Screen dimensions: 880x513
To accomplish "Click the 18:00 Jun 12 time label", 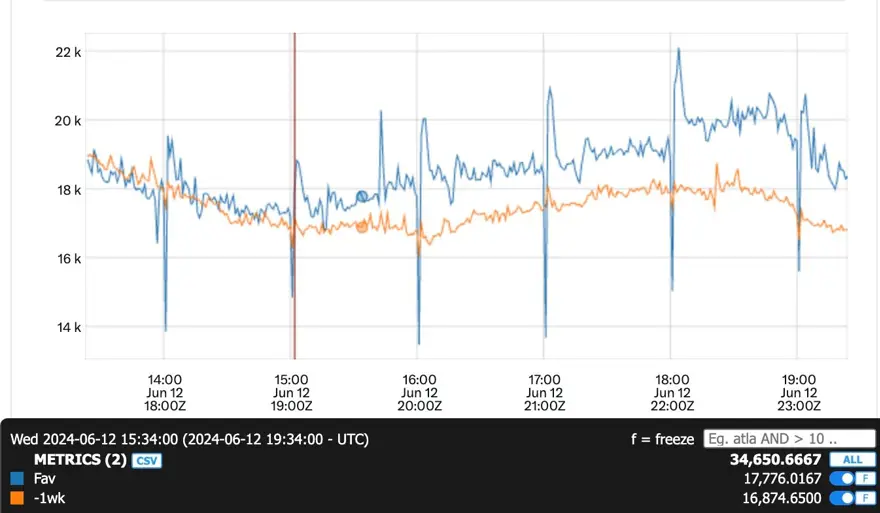I will (x=672, y=393).
